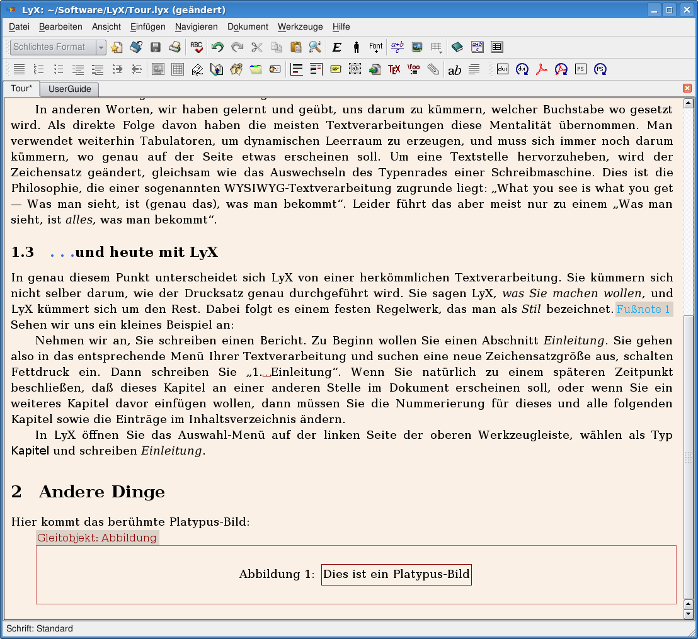698x639 pixels.
Task: Collapse the Gleitobjekt: Abbildung float label
Action: click(97, 538)
